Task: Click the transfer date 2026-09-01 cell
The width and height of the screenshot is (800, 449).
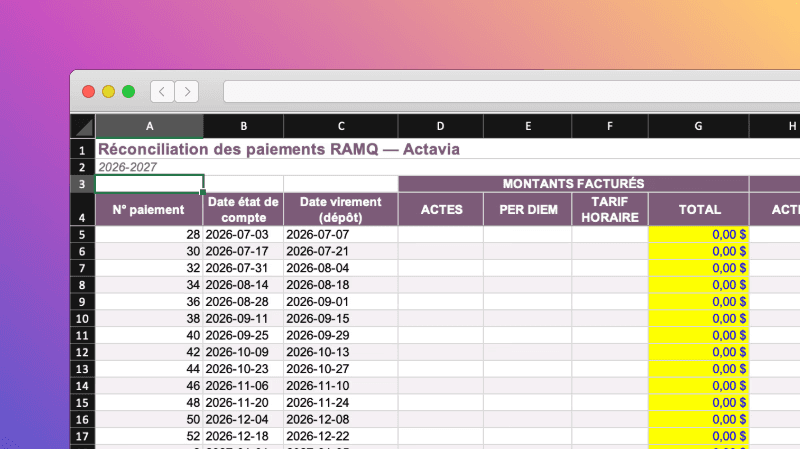Action: pyautogui.click(x=341, y=302)
